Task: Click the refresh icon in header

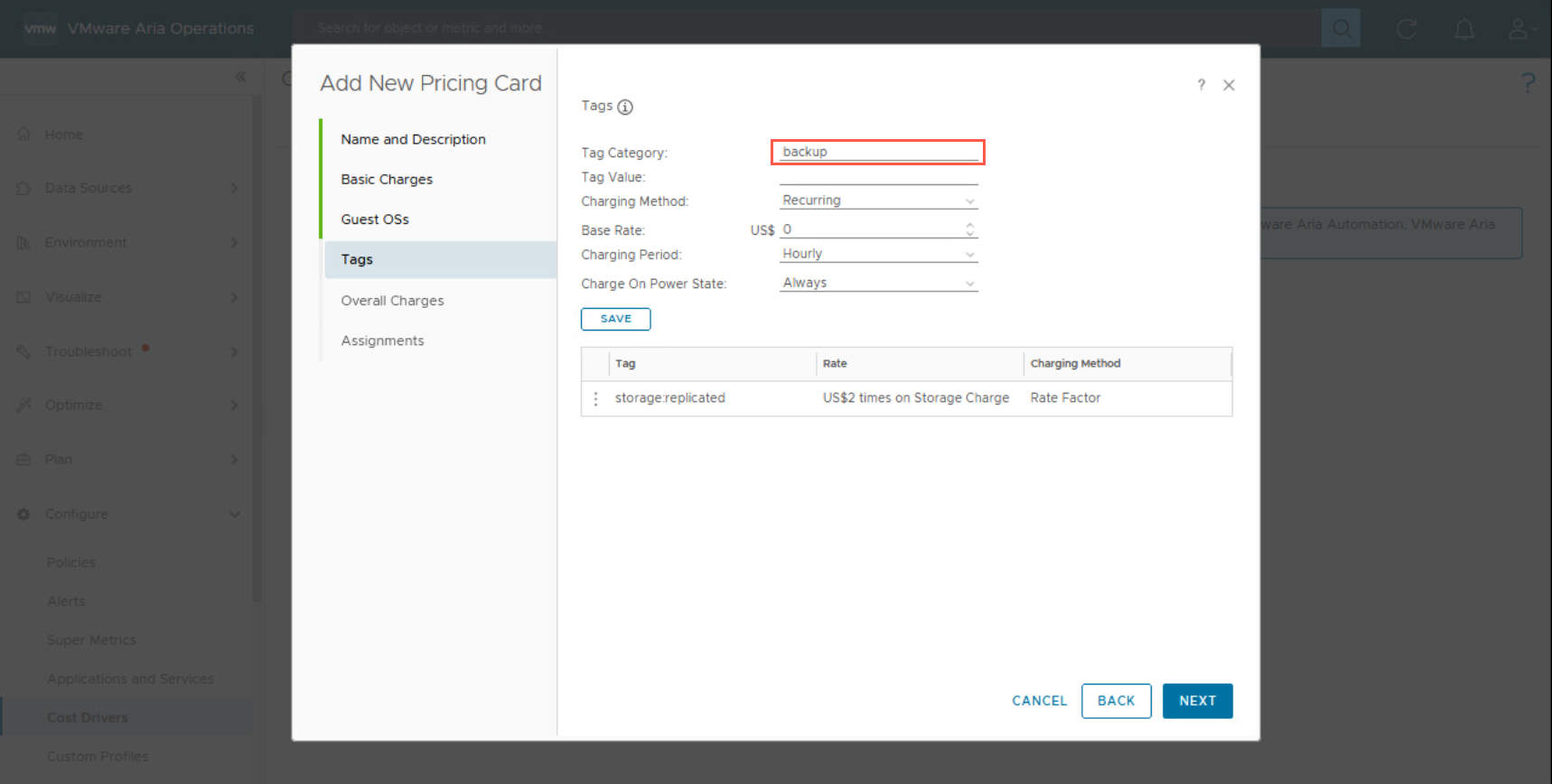Action: (1407, 29)
